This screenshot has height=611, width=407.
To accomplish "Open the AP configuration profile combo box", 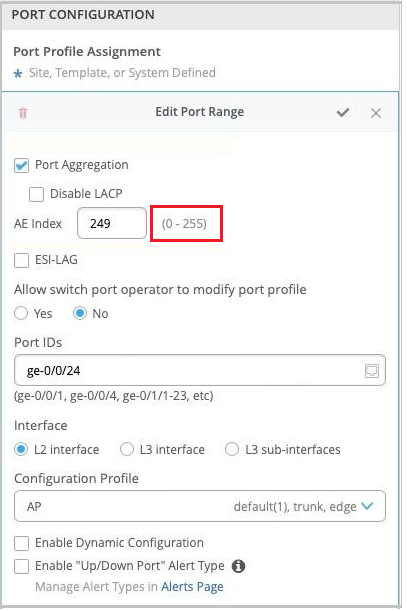I will 200,506.
